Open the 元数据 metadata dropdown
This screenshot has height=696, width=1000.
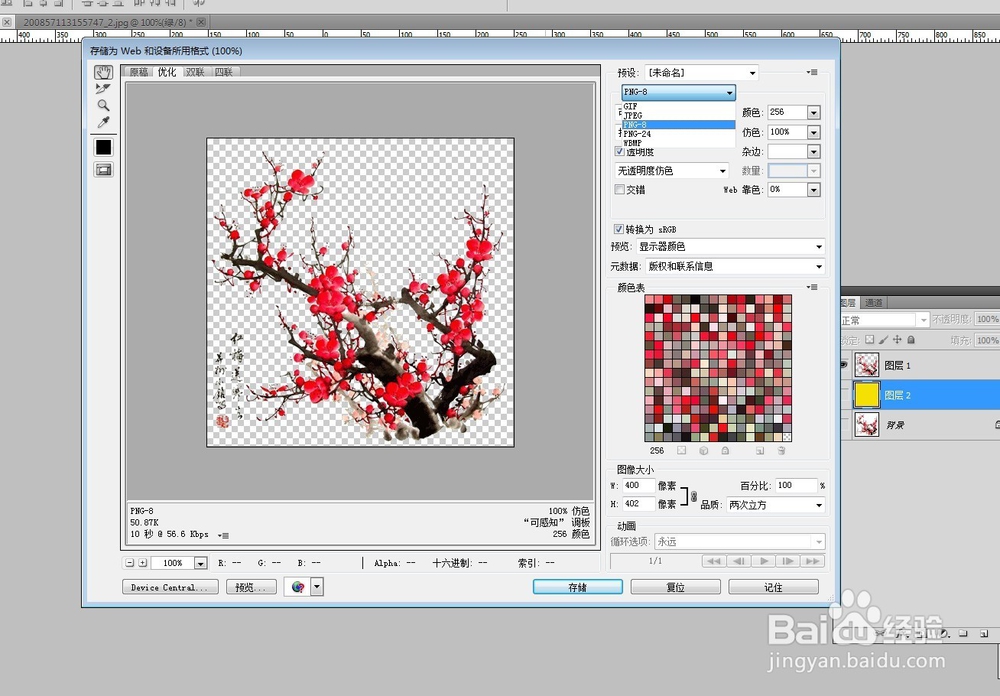735,266
